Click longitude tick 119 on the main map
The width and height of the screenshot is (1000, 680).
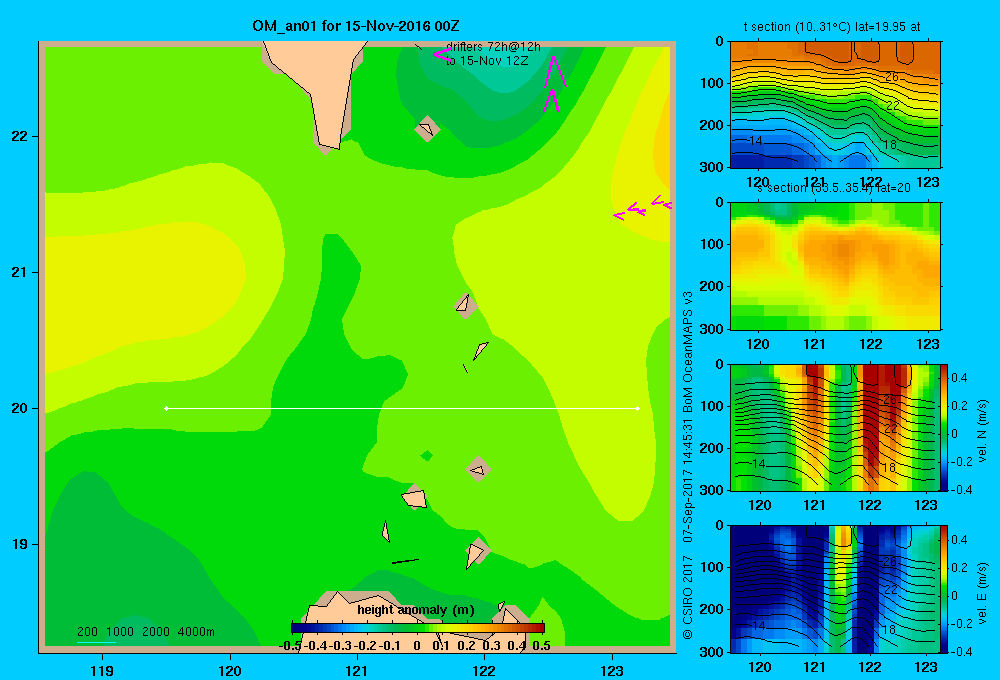pyautogui.click(x=102, y=670)
